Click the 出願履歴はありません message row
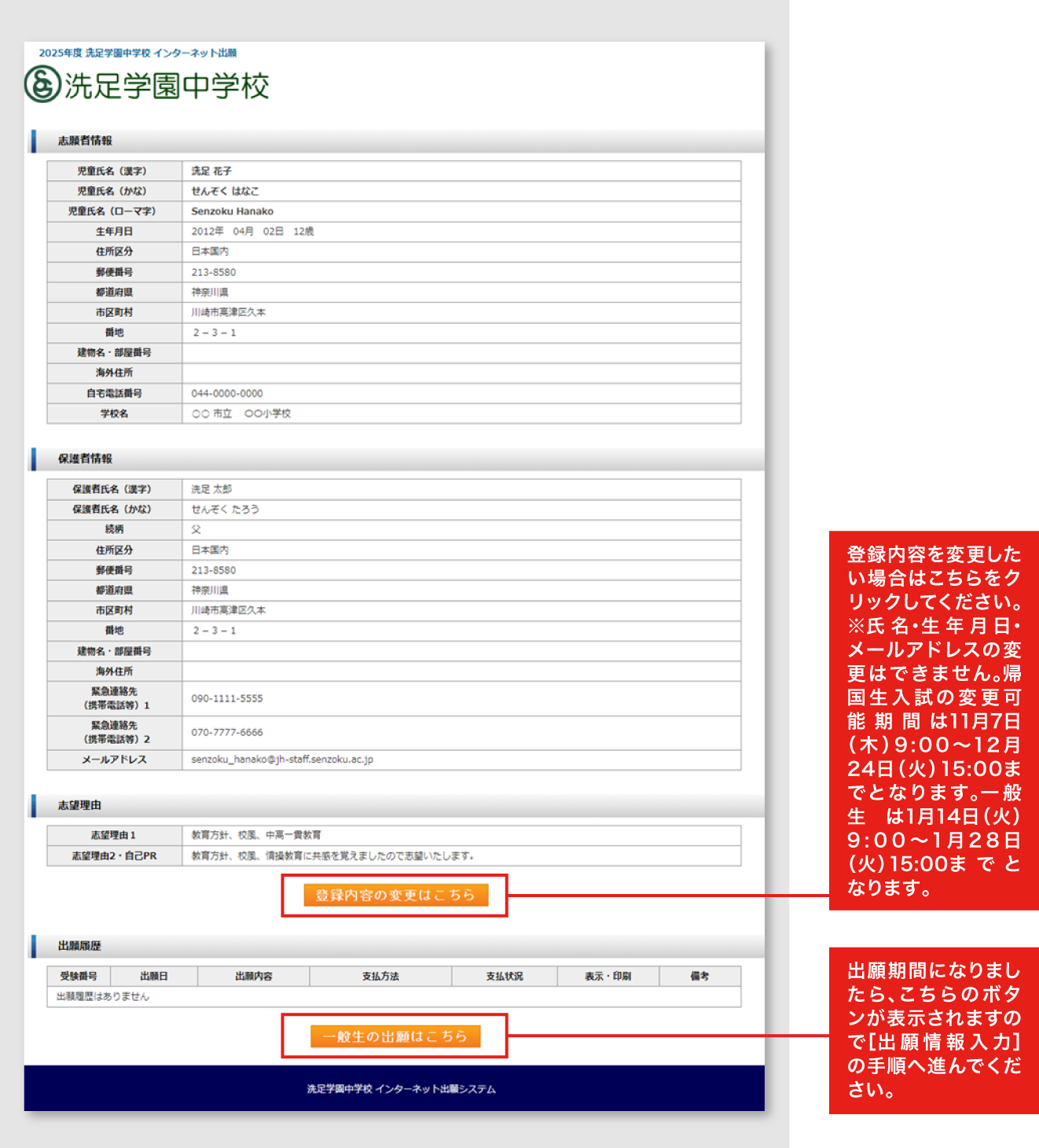 [x=394, y=996]
